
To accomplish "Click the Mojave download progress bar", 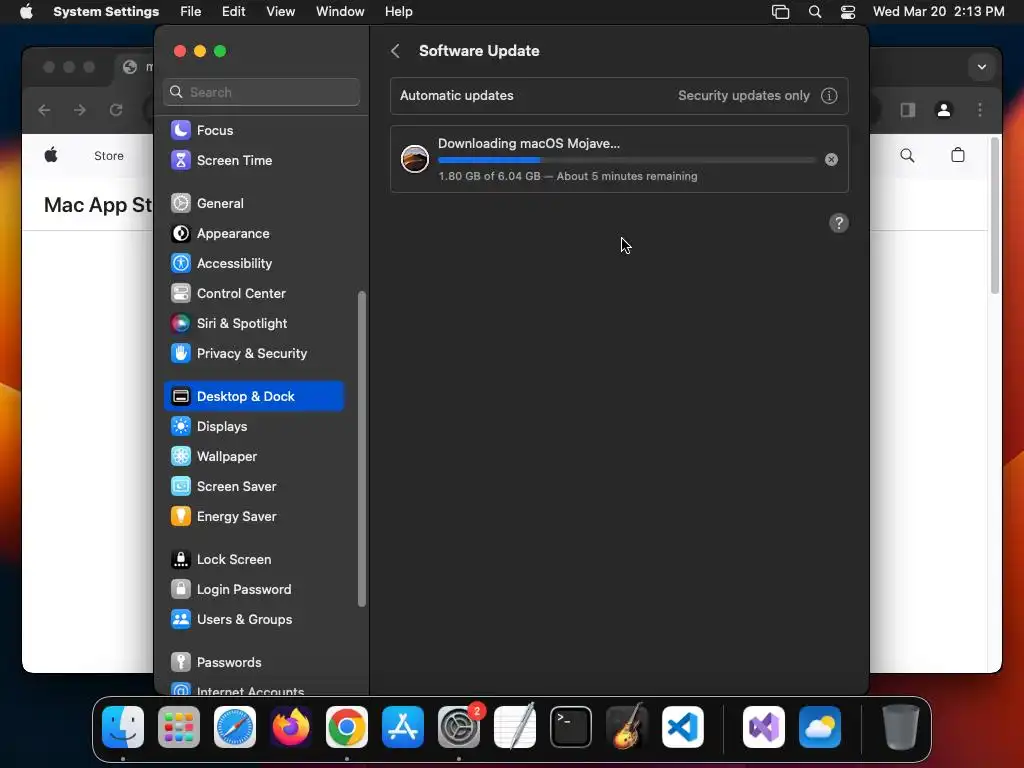I will 627,160.
